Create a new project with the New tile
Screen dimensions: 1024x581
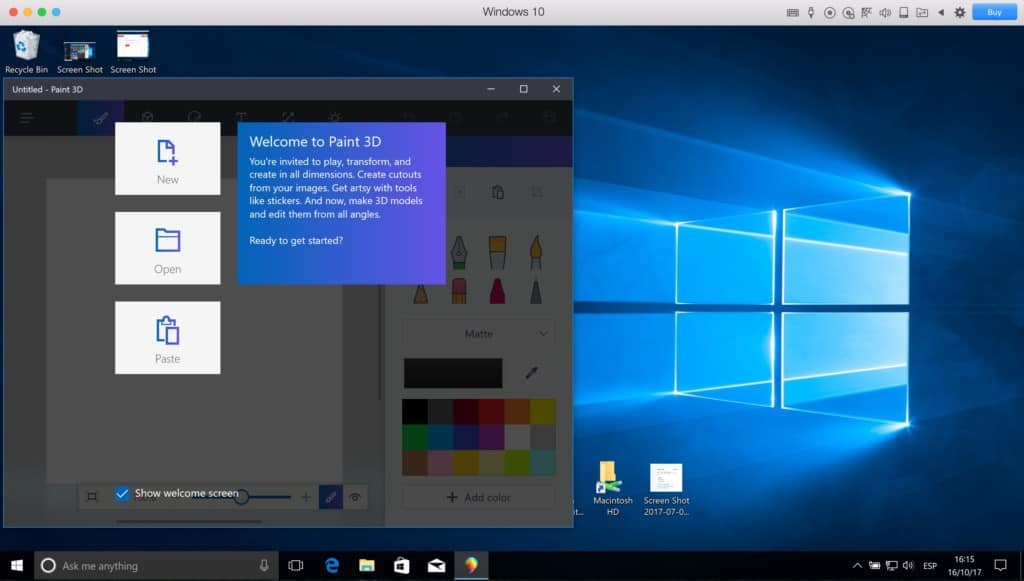(x=167, y=159)
